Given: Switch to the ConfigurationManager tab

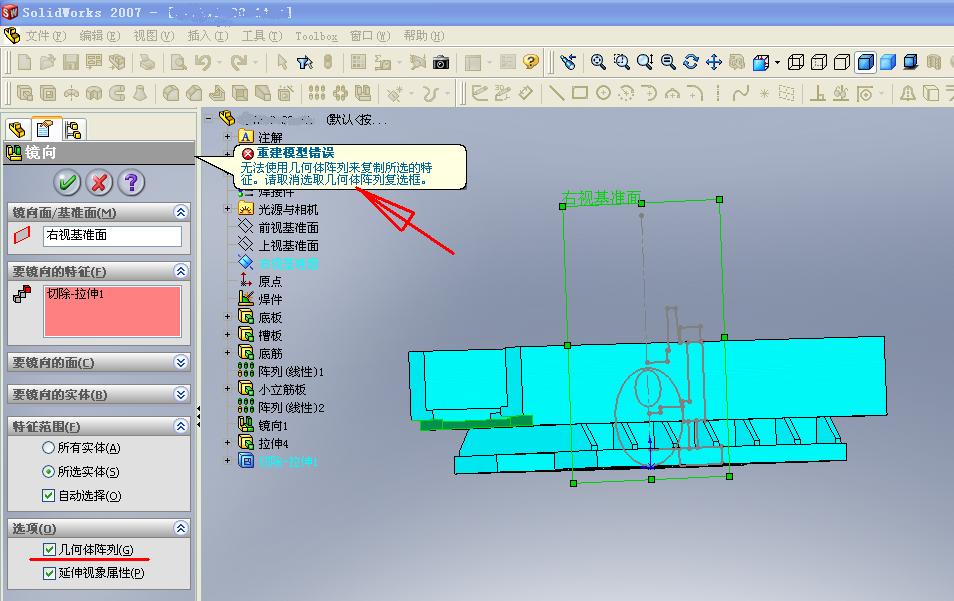Looking at the screenshot, I should click(73, 130).
